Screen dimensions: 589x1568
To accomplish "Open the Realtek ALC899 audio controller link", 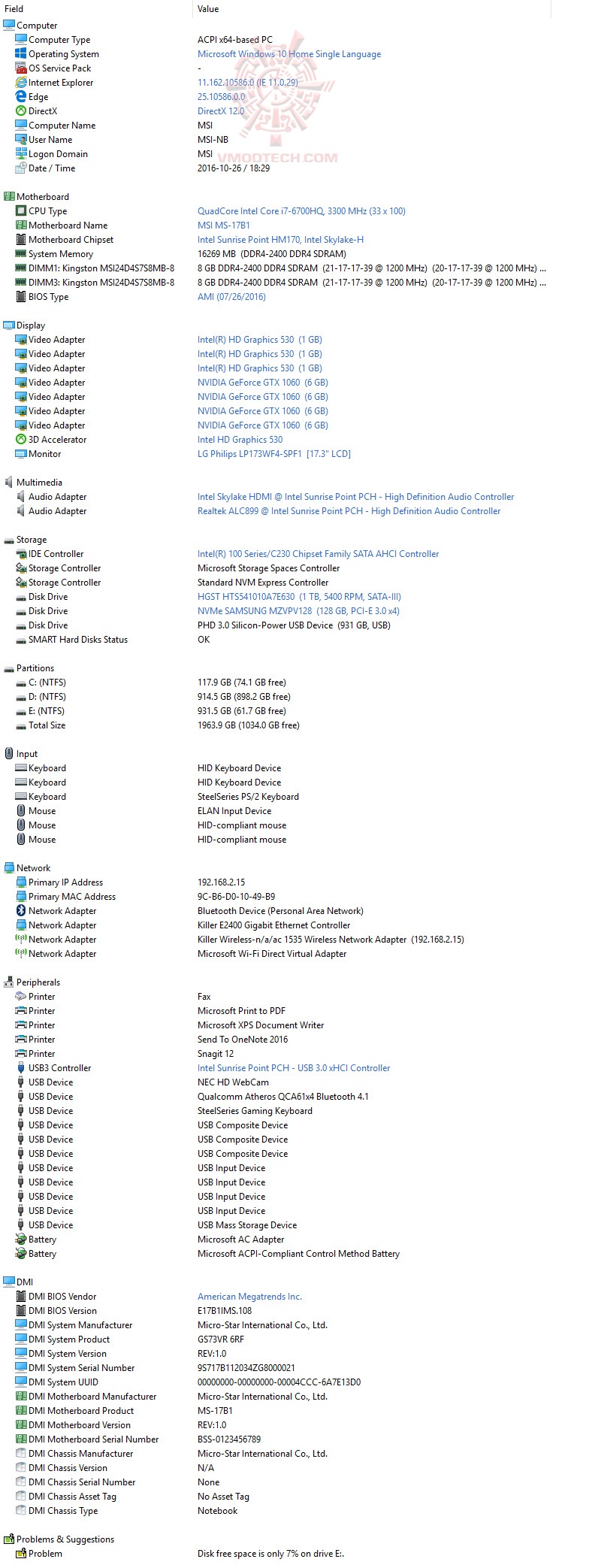I will tap(349, 511).
